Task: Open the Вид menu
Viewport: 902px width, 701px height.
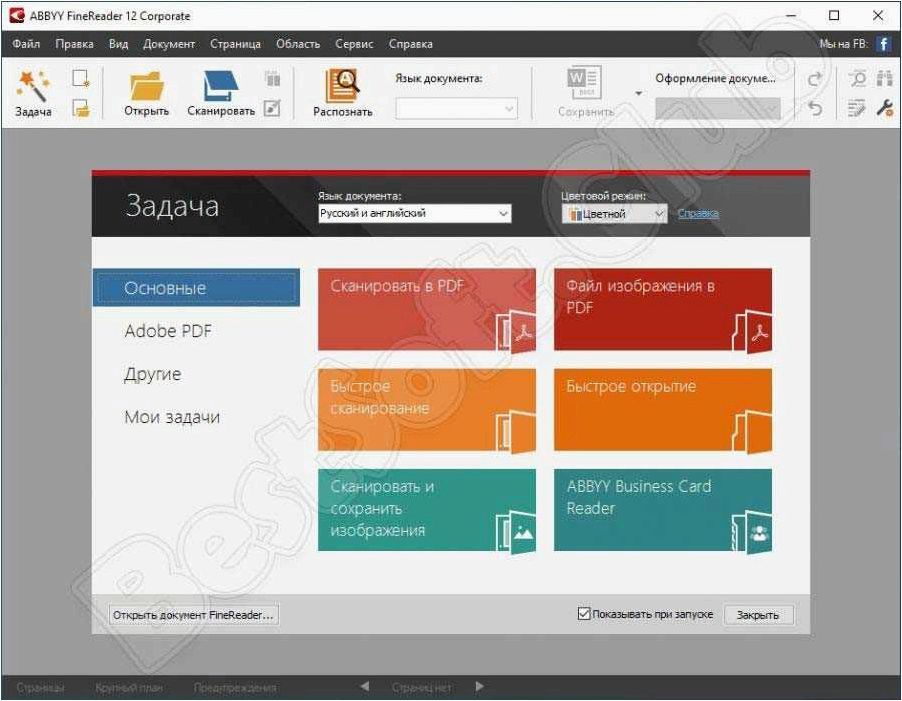Action: [x=119, y=44]
